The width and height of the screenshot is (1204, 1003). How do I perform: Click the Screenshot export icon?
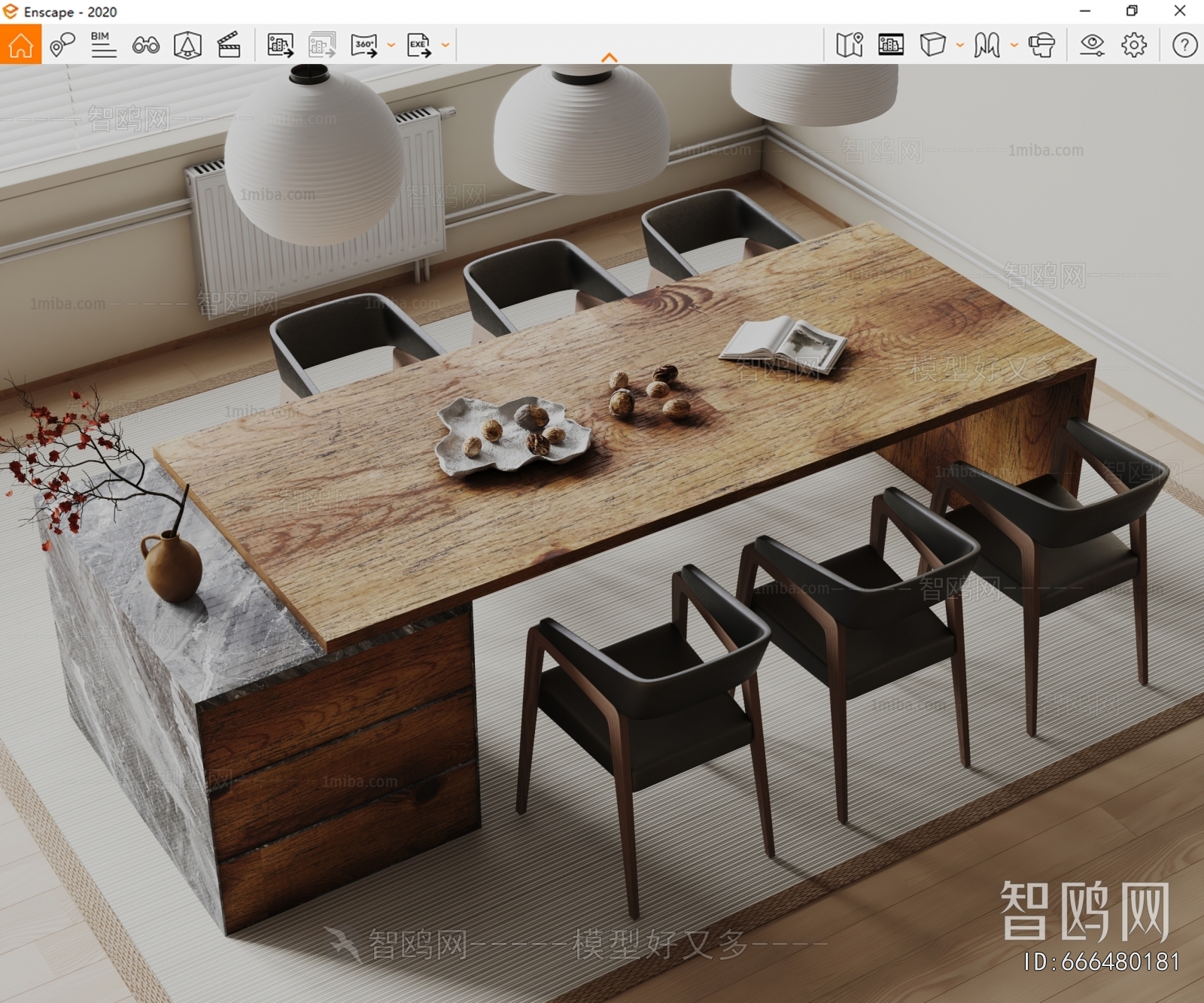(x=280, y=45)
